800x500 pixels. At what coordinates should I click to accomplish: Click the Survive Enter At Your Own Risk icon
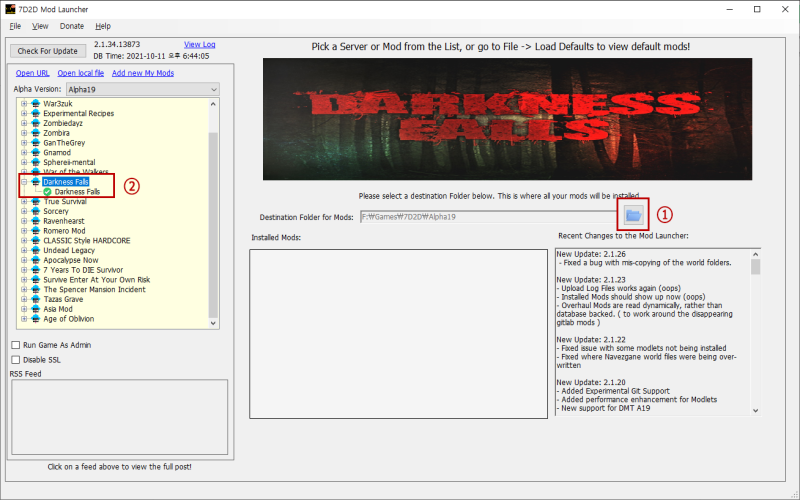coord(36,280)
